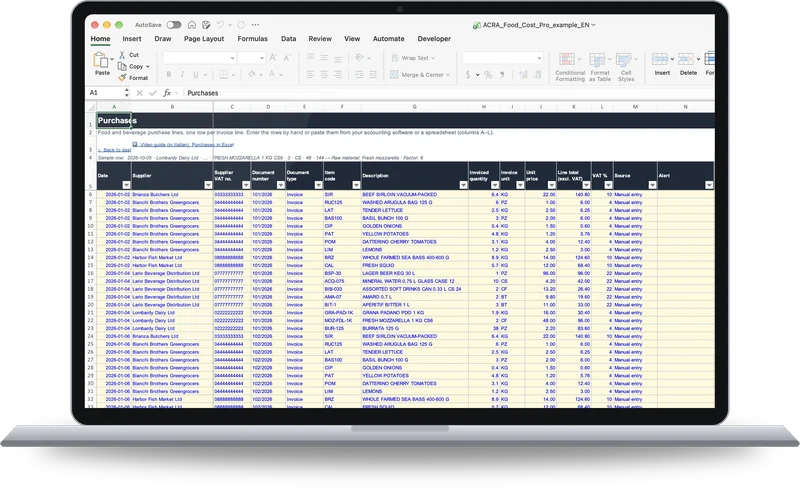Click the Redo arrow icon
Viewport: 800px width, 489px height.
click(x=241, y=25)
